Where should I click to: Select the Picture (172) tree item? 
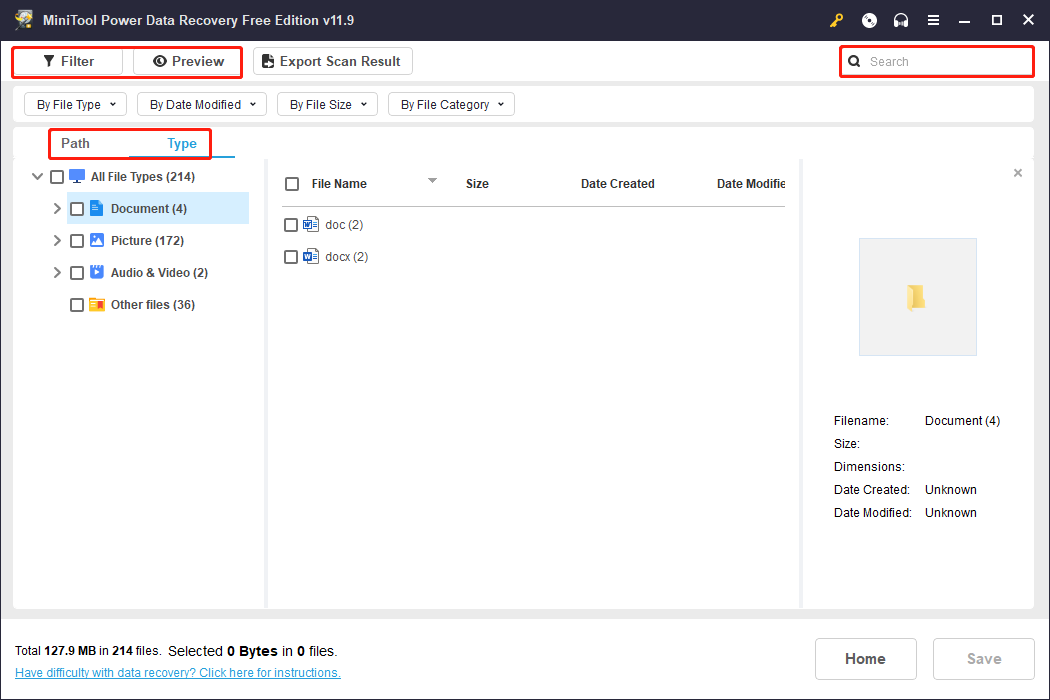point(147,240)
